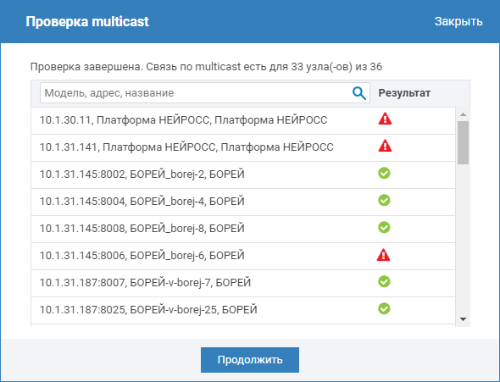Click the Продолжить button
Image resolution: width=500 pixels, height=382 pixels.
click(x=250, y=360)
